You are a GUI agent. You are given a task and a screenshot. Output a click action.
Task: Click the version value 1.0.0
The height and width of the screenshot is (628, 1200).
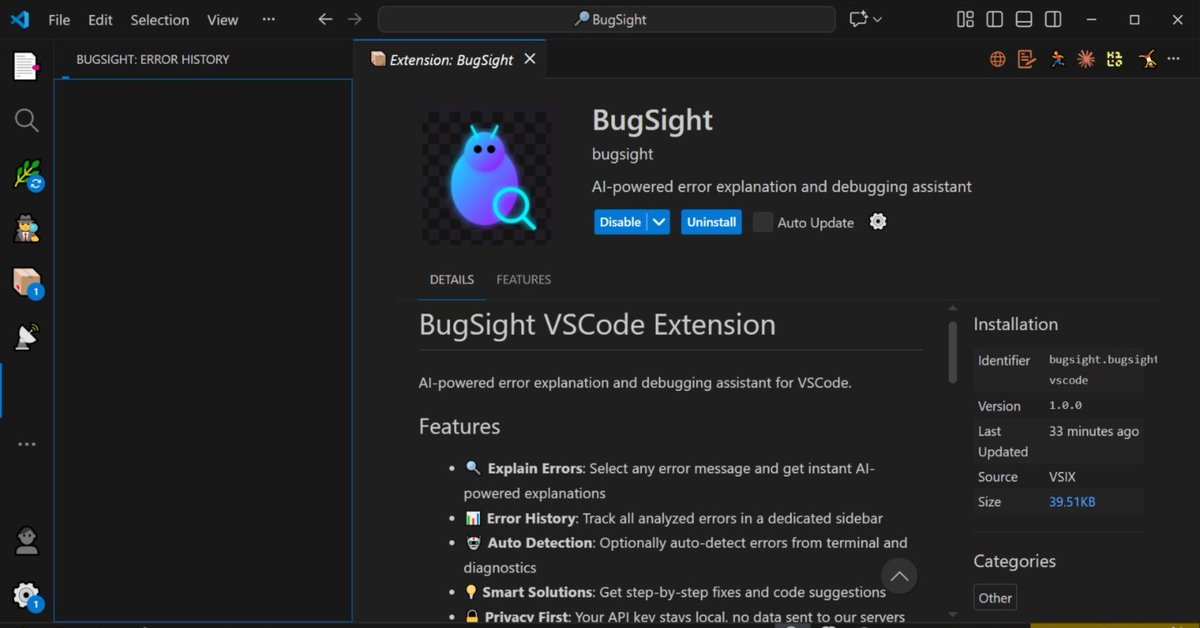point(1065,405)
